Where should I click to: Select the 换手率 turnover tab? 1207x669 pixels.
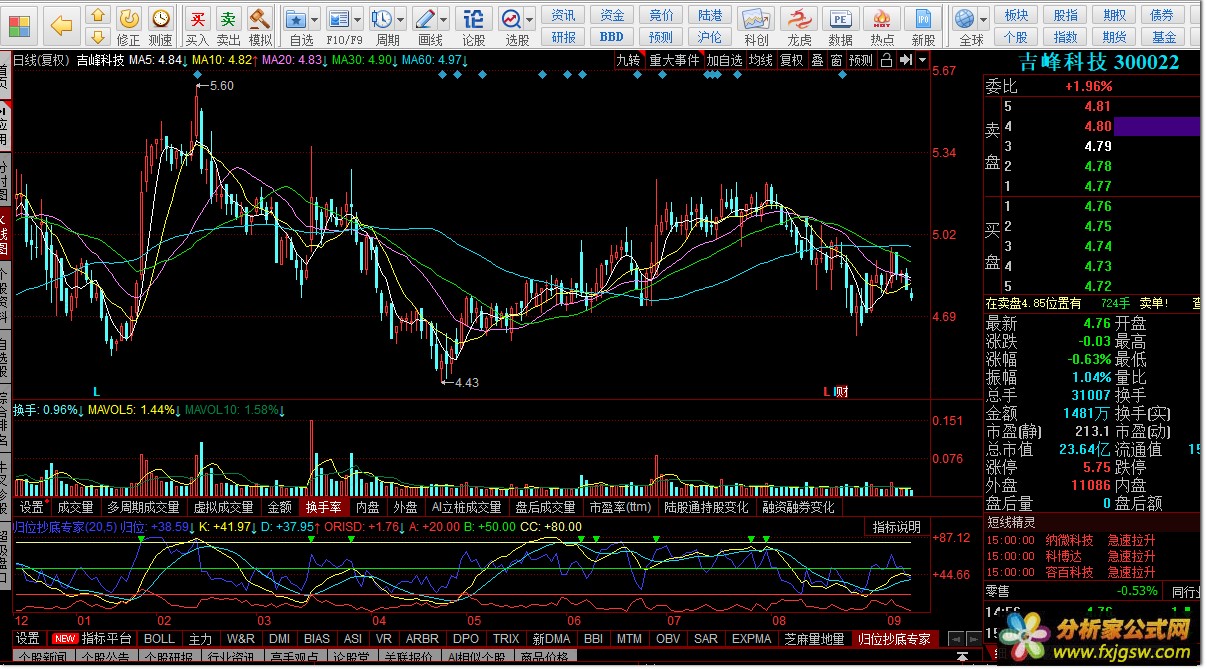tap(323, 507)
